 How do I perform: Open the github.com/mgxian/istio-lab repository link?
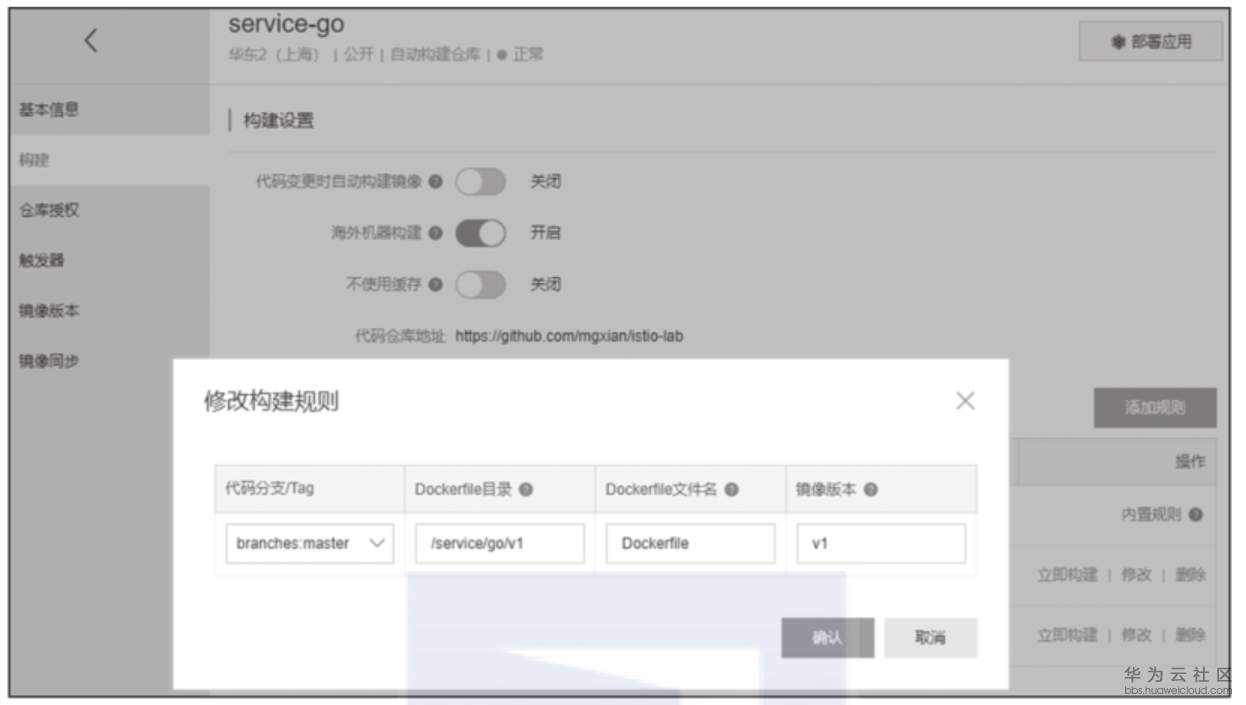pyautogui.click(x=569, y=336)
